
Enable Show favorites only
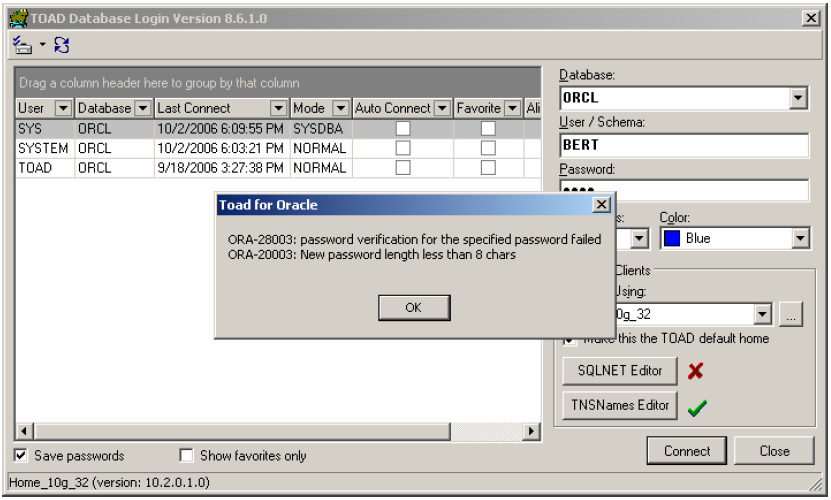[x=186, y=455]
